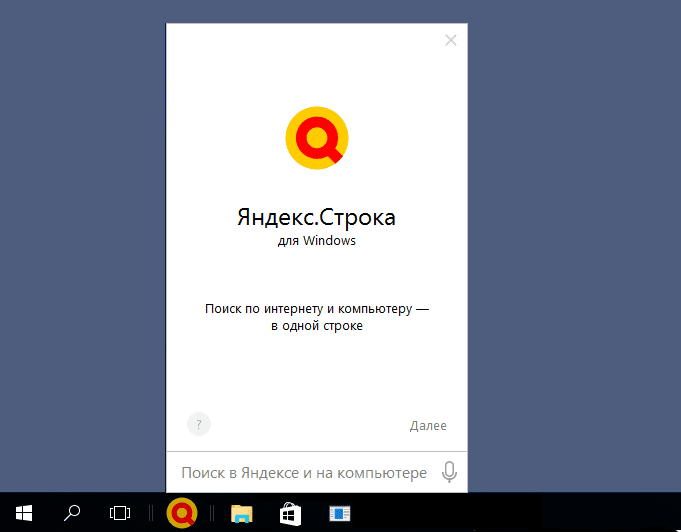The width and height of the screenshot is (681, 532).
Task: Click the blue window app taskbar icon
Action: click(x=340, y=513)
